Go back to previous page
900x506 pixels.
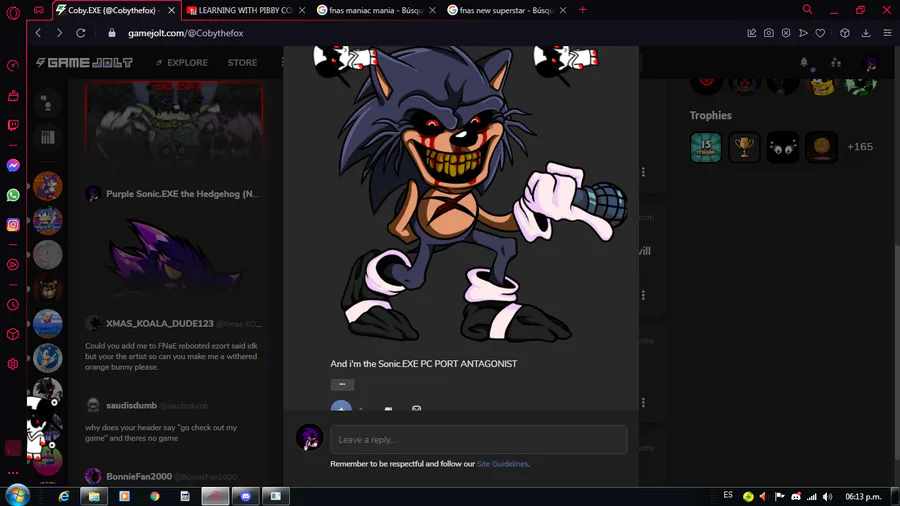pyautogui.click(x=38, y=33)
